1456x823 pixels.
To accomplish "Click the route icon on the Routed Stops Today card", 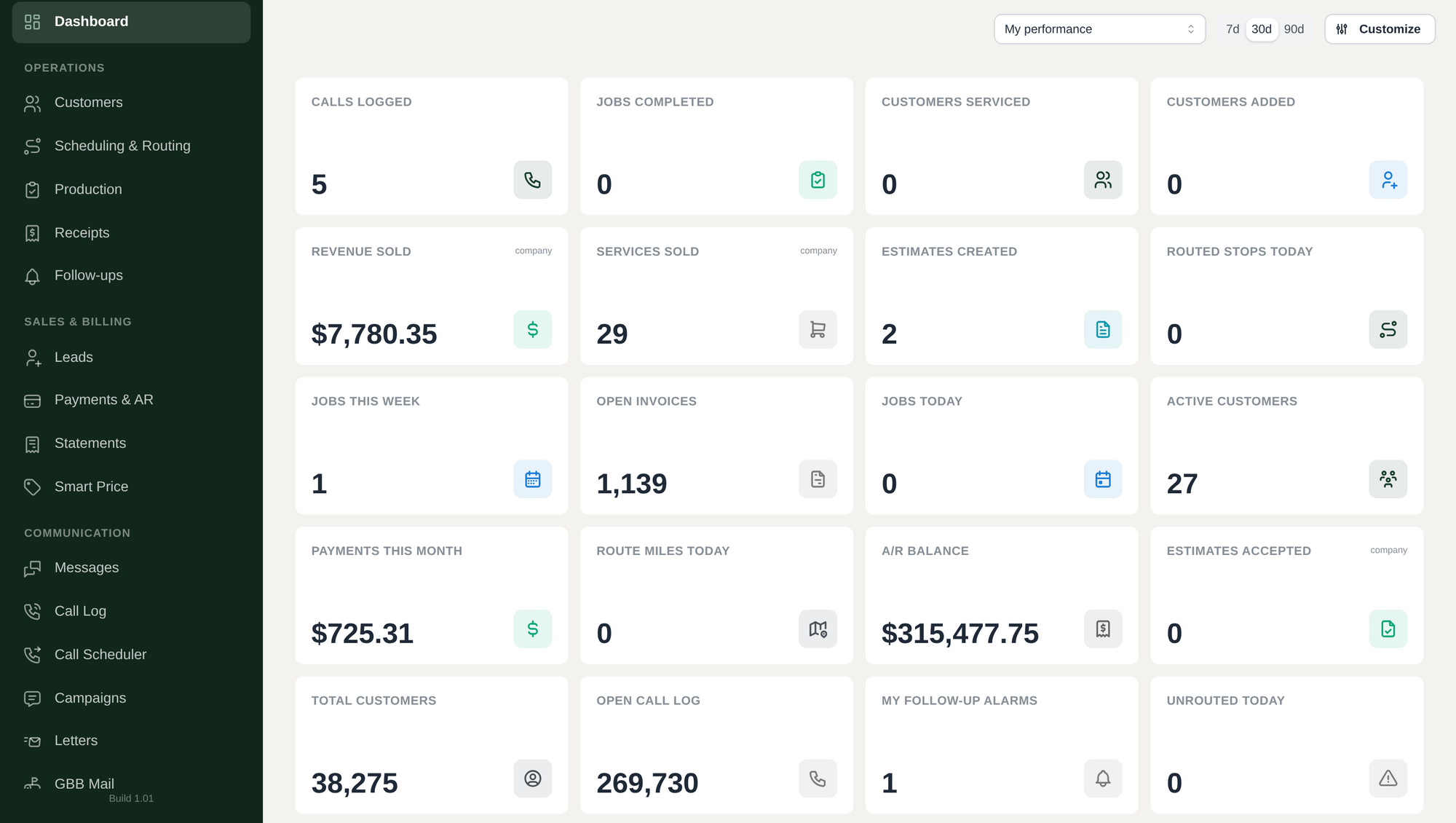I will (1388, 330).
